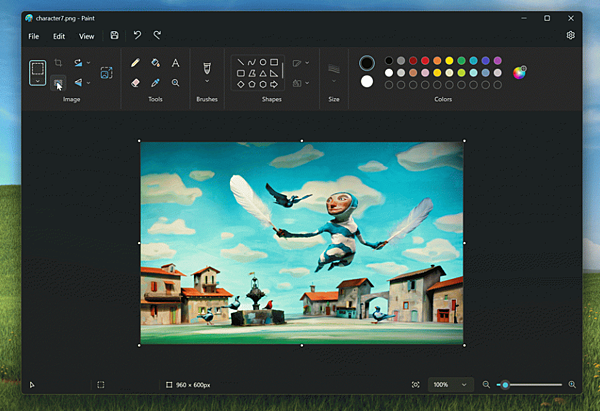Pick the Hexagon shape

263,84
